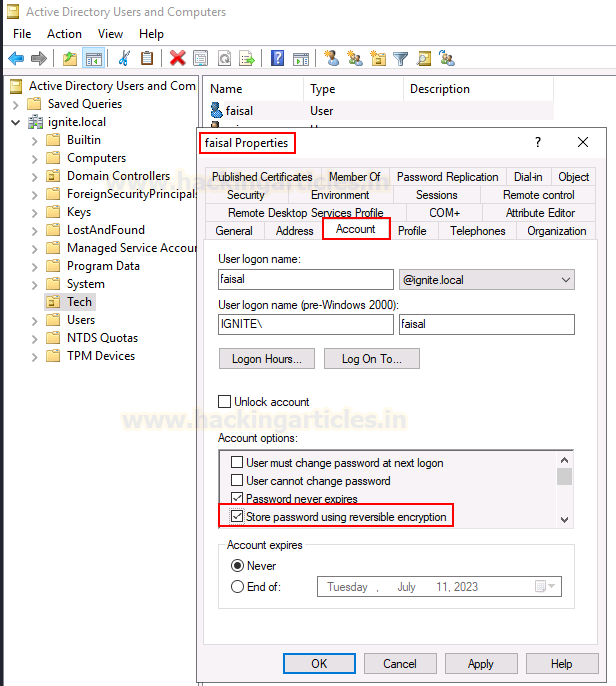Click the OK button
The image size is (616, 686).
coord(319,664)
